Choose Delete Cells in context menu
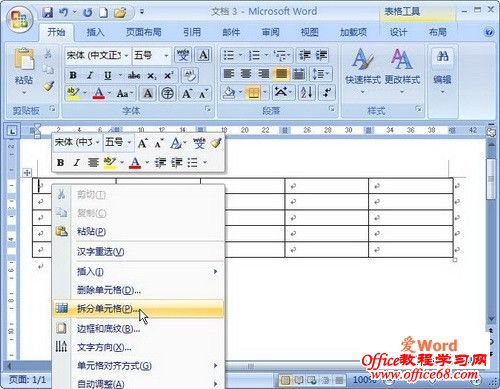 138,290
